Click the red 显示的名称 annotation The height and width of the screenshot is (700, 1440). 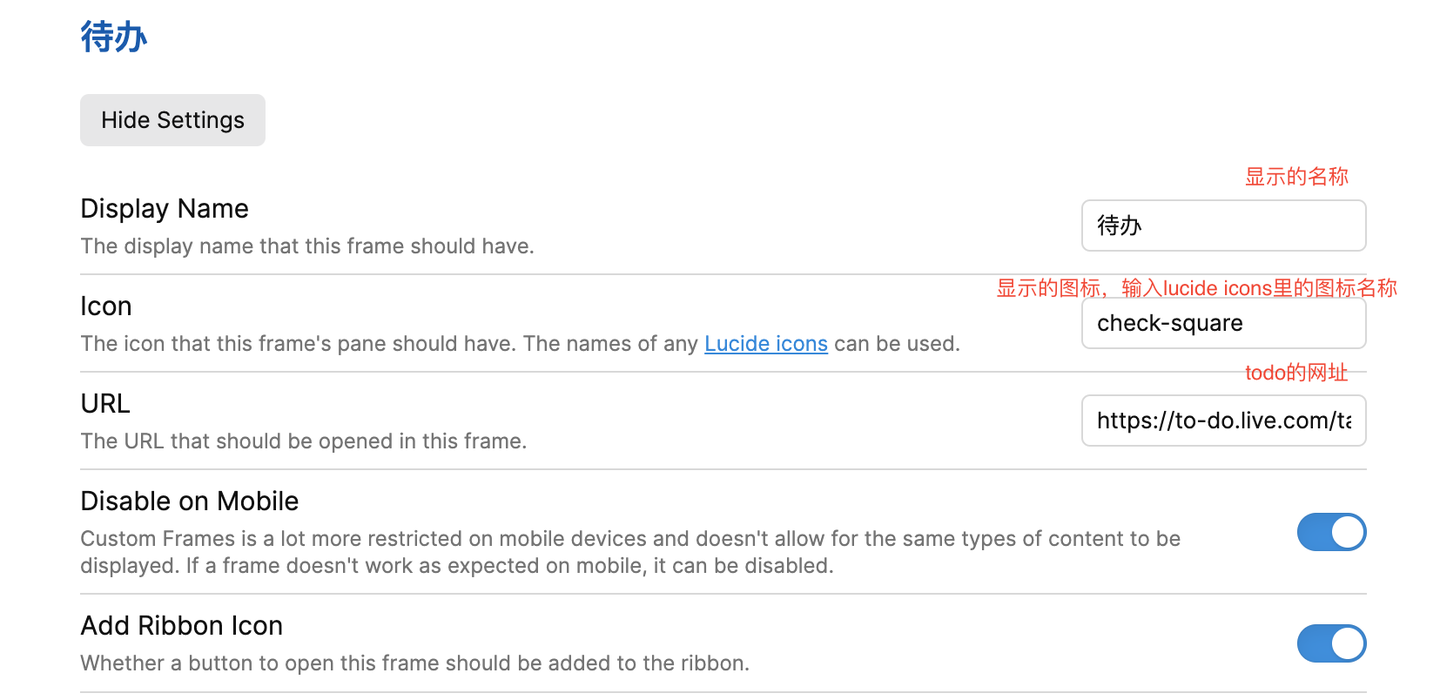1296,177
